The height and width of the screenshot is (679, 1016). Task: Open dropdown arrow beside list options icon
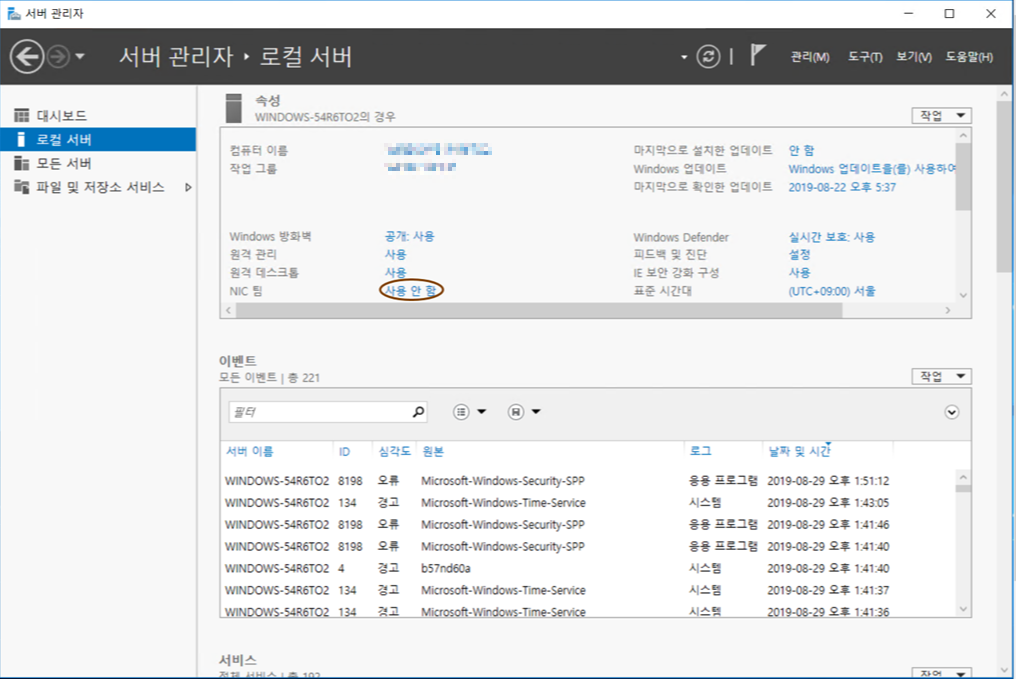coord(481,412)
